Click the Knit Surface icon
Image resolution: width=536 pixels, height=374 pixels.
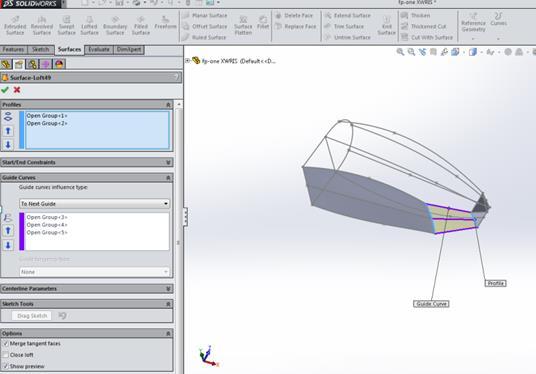coord(386,25)
